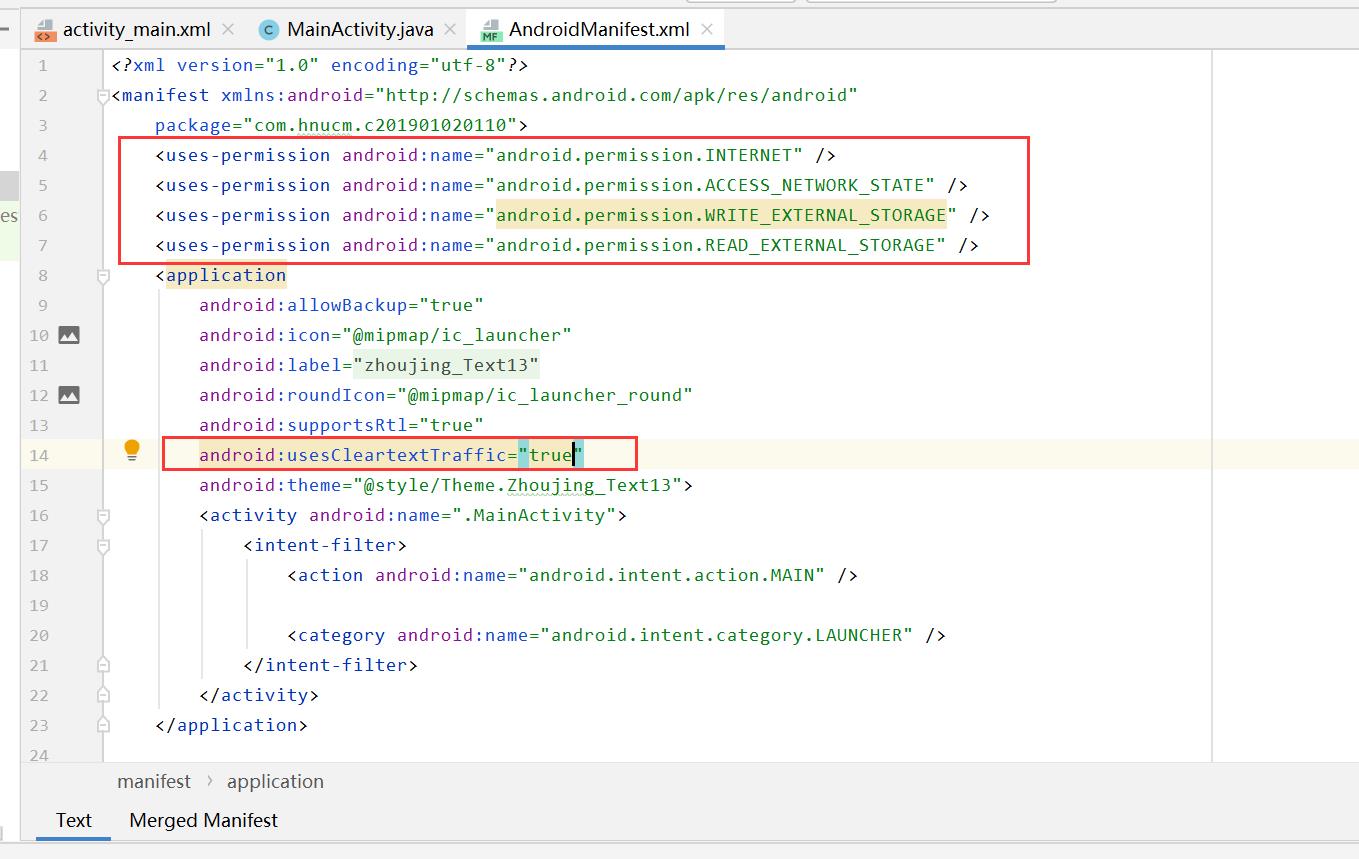1359x859 pixels.
Task: Click fold end marker on line 21
Action: point(103,664)
